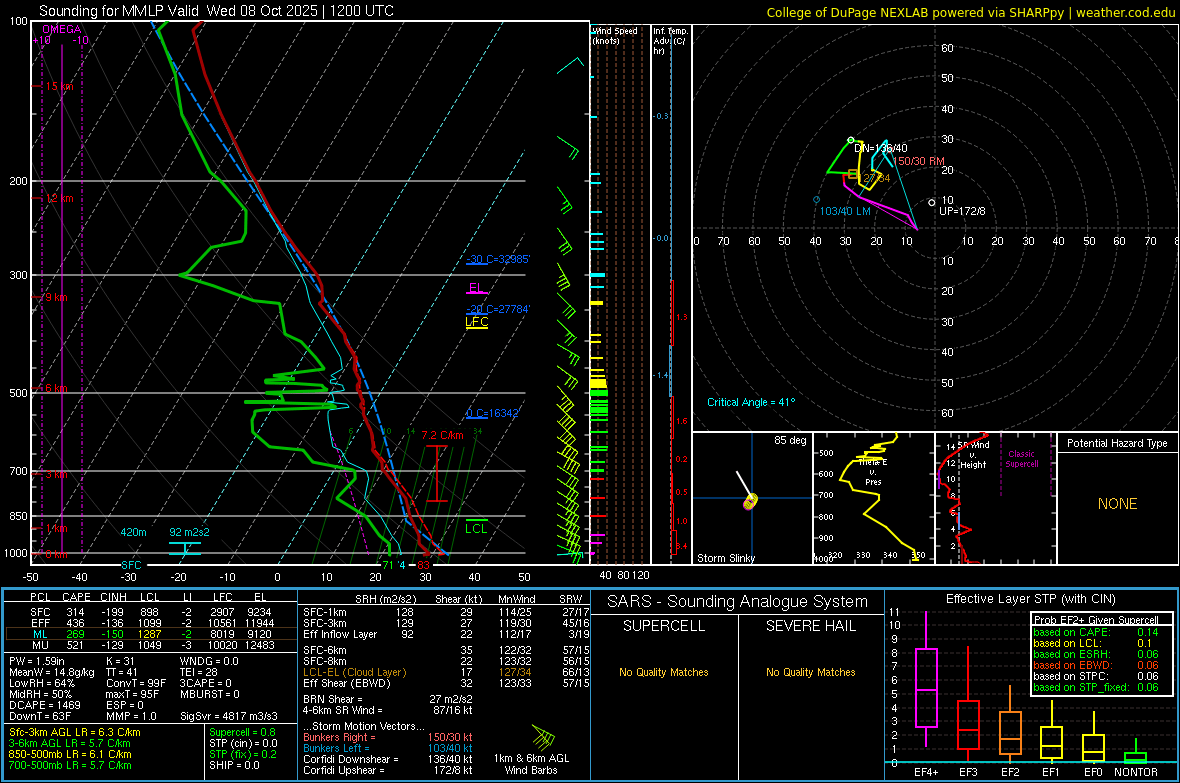Select the MU parcel row in the CAPE table

pyautogui.click(x=151, y=645)
